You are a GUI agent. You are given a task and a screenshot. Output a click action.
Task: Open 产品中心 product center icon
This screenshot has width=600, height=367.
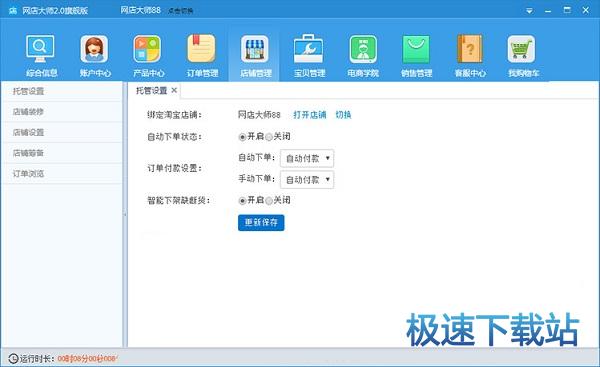click(x=147, y=49)
